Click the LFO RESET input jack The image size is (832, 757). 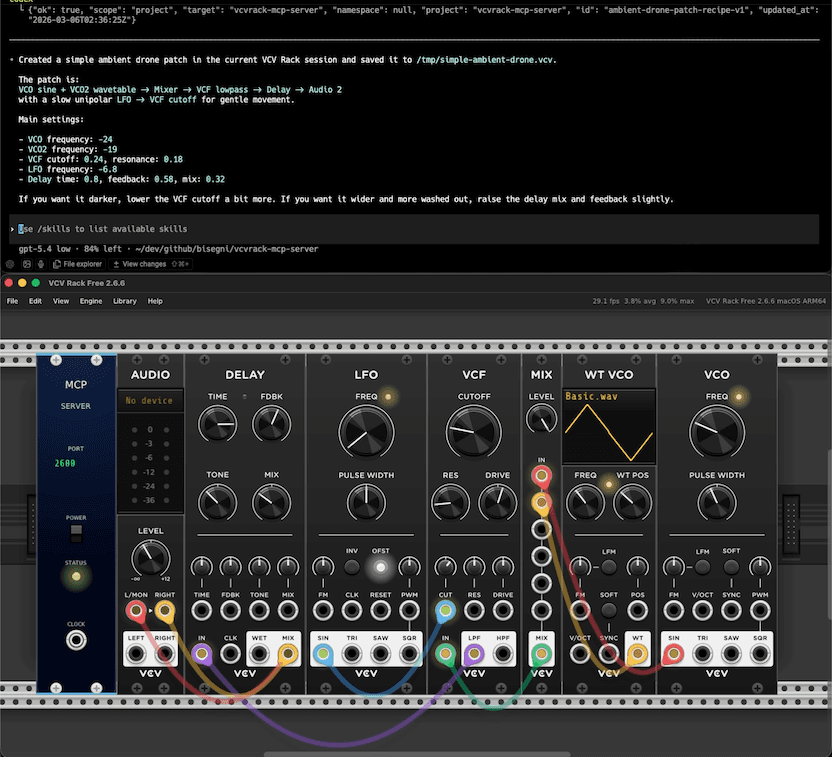coord(380,611)
